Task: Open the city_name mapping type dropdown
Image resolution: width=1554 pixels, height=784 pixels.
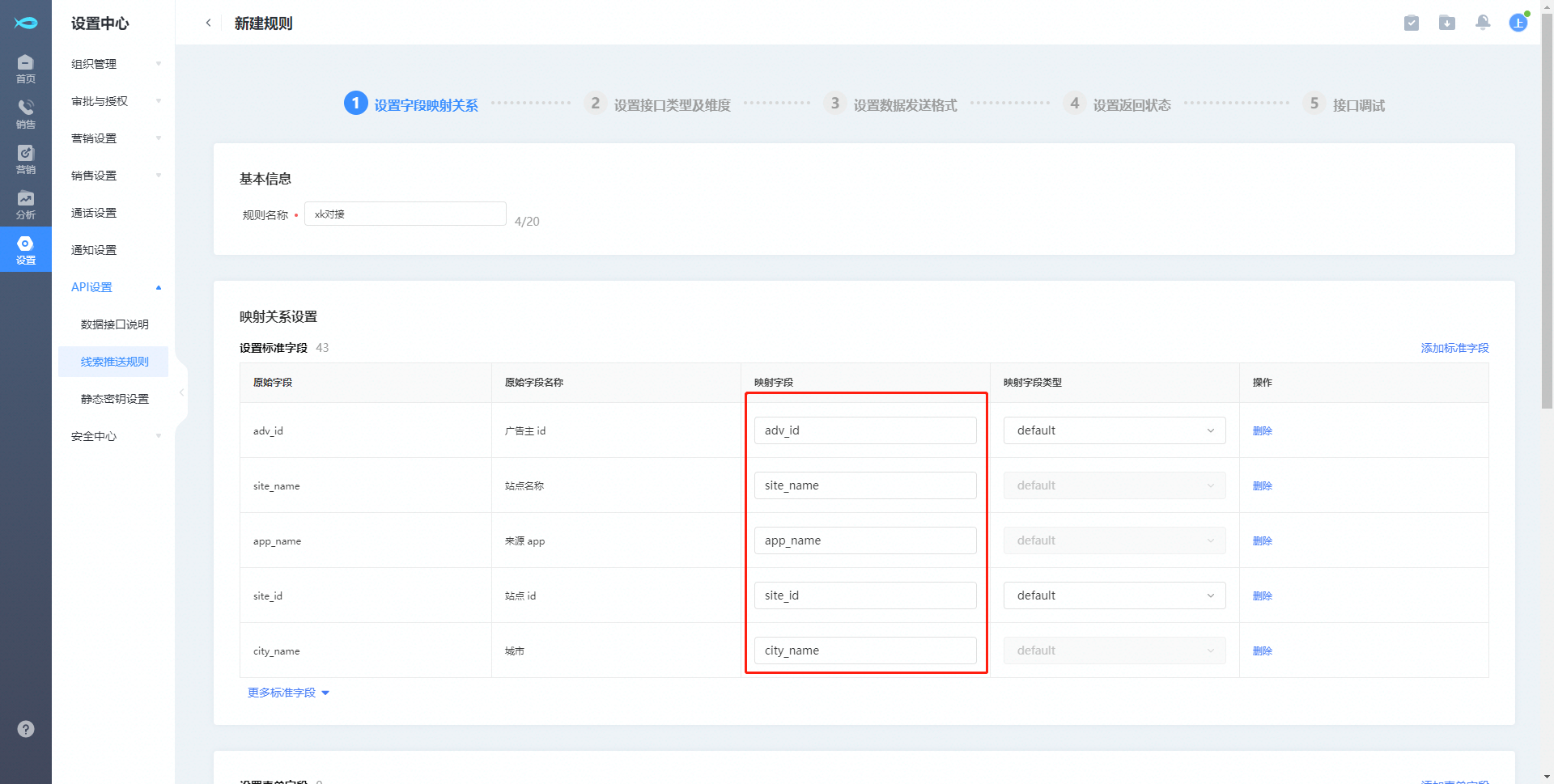Action: 1115,651
